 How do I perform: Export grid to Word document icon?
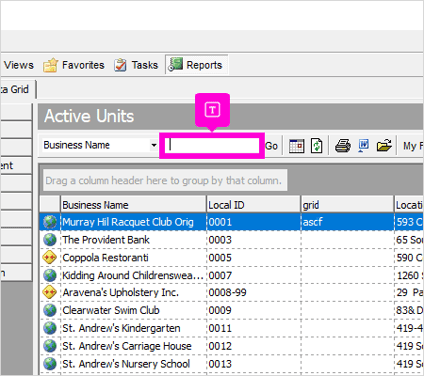pos(364,146)
